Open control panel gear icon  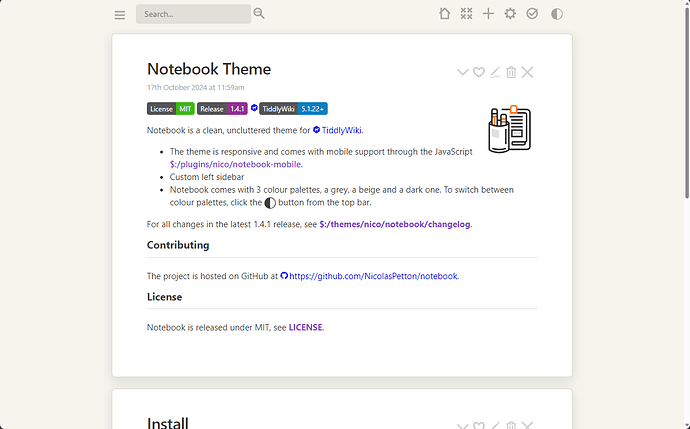pyautogui.click(x=510, y=14)
